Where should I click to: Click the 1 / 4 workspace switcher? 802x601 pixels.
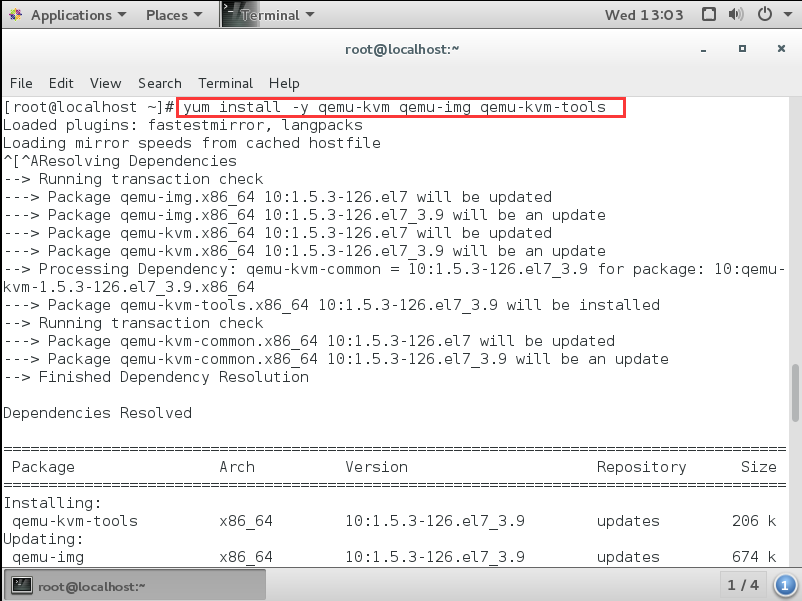click(743, 584)
